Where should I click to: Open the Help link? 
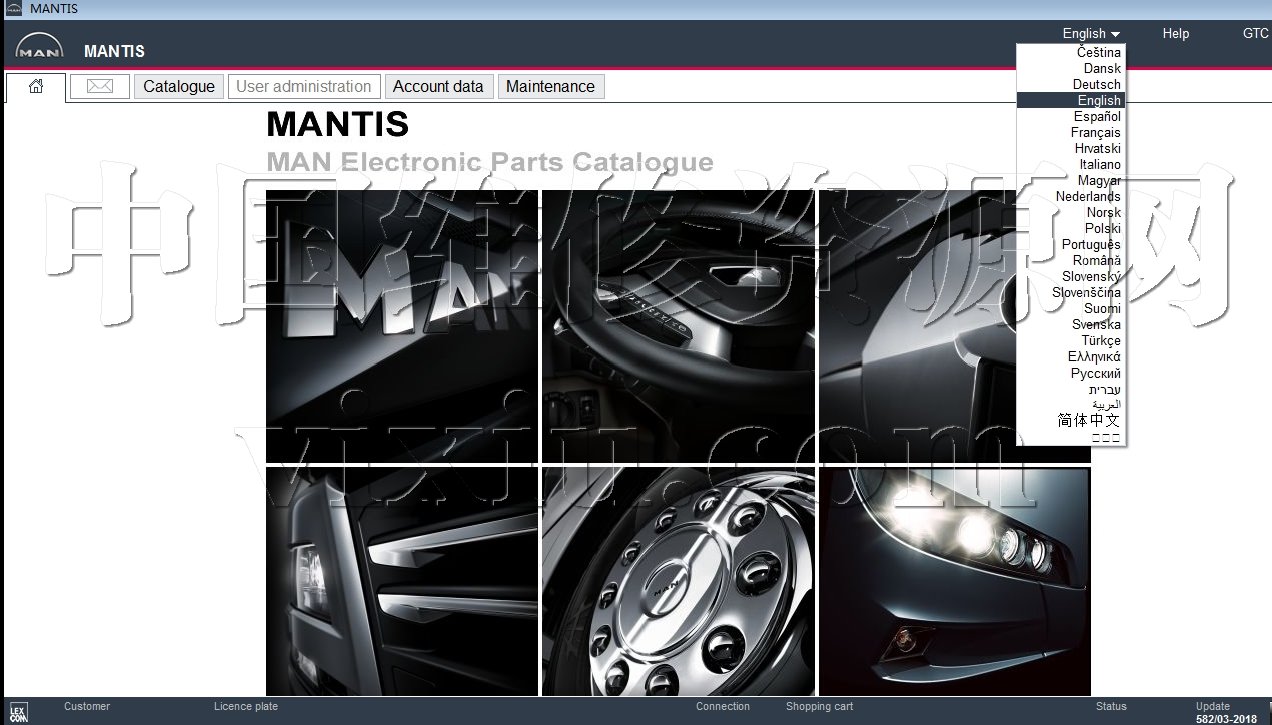pyautogui.click(x=1175, y=34)
